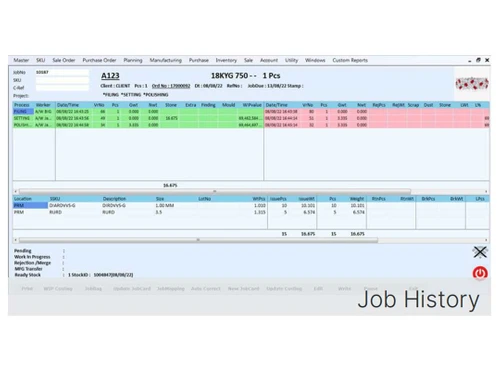Click the RejPcs column header
The height and width of the screenshot is (375, 500).
(x=379, y=105)
